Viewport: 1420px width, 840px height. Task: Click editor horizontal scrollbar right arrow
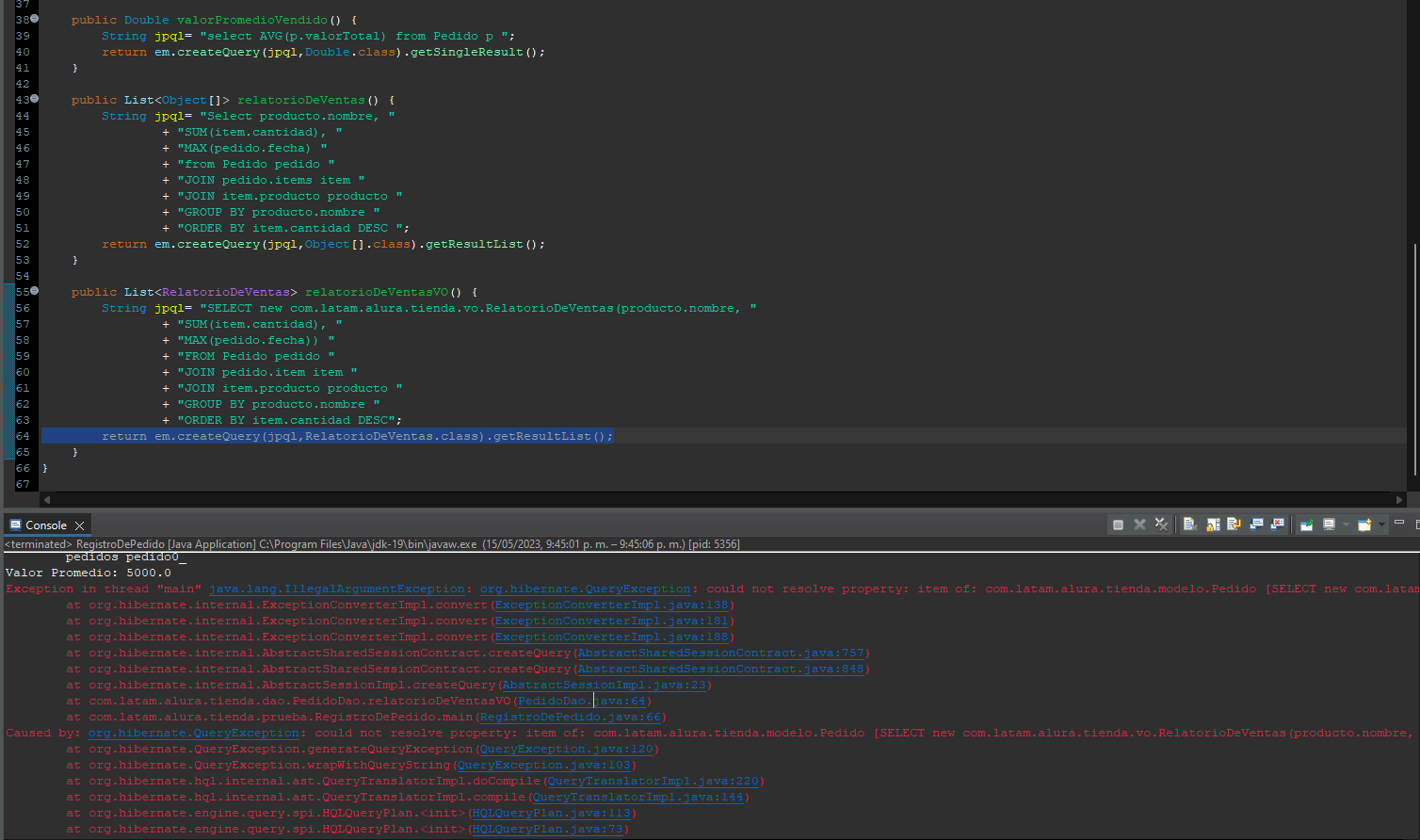pyautogui.click(x=1400, y=500)
